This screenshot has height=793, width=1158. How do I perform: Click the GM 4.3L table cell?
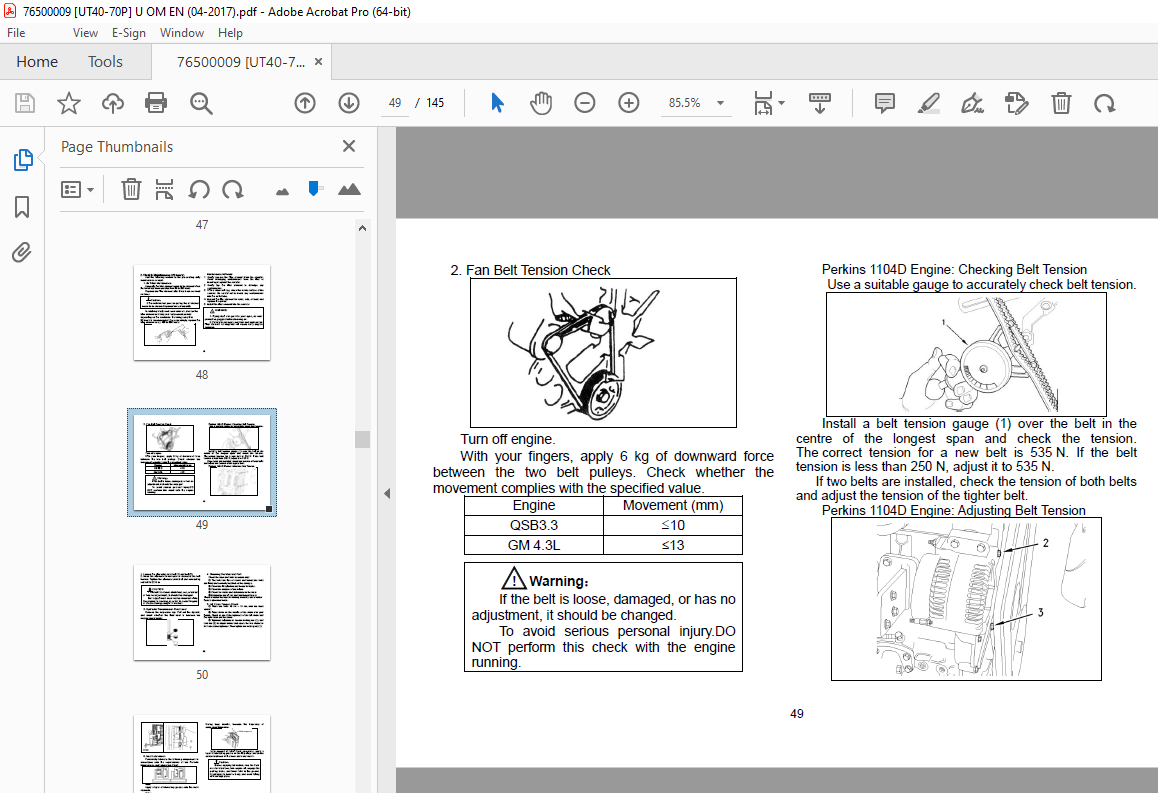[534, 545]
